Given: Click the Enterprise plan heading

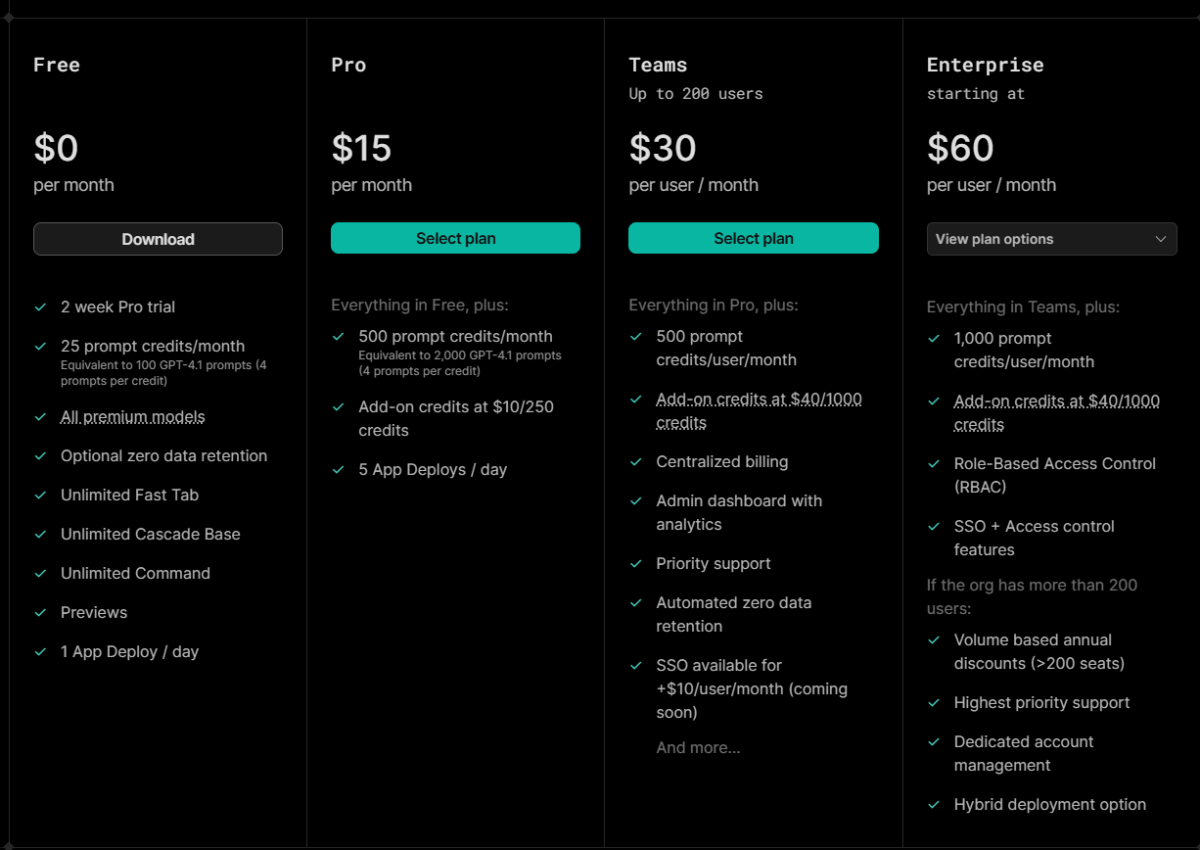Looking at the screenshot, I should coord(985,65).
